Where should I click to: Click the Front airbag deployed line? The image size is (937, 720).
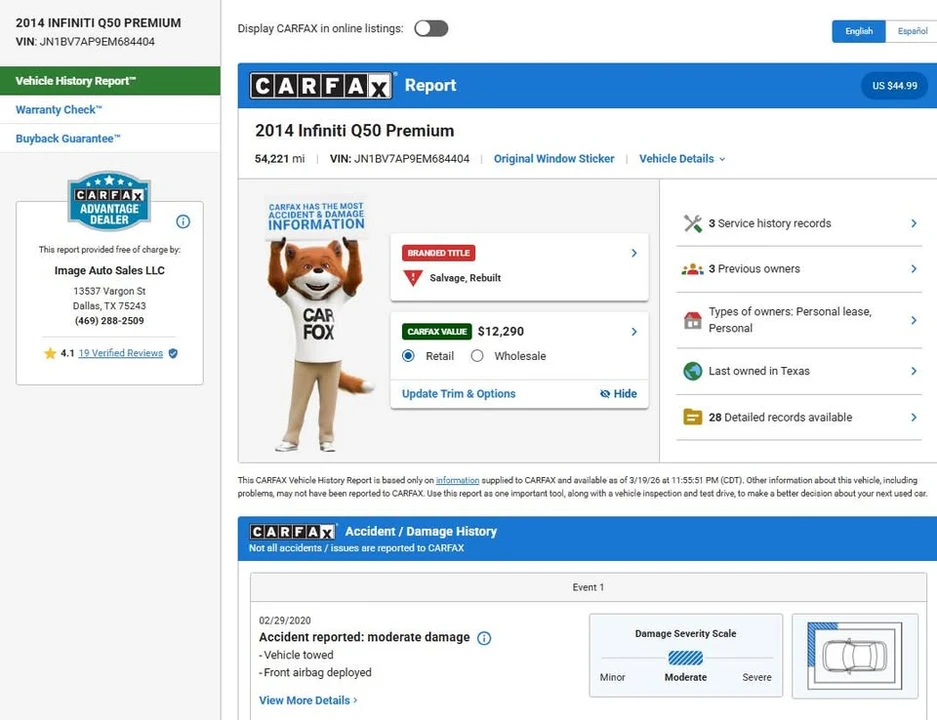click(x=315, y=673)
